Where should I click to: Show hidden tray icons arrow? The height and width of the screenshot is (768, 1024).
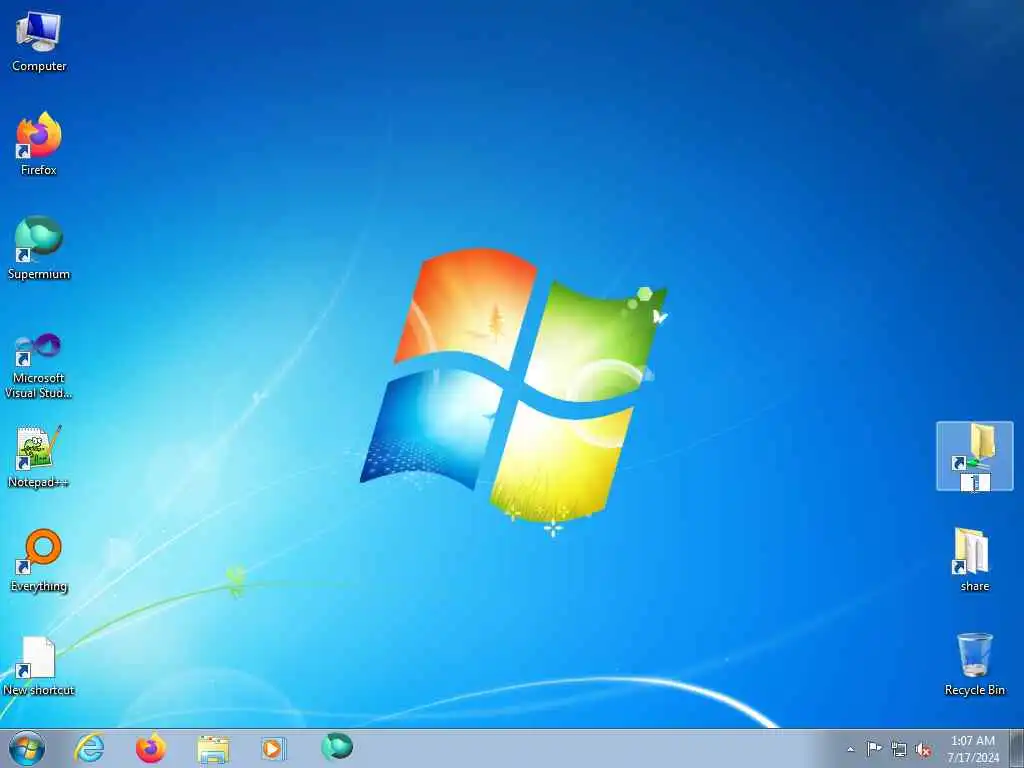850,749
